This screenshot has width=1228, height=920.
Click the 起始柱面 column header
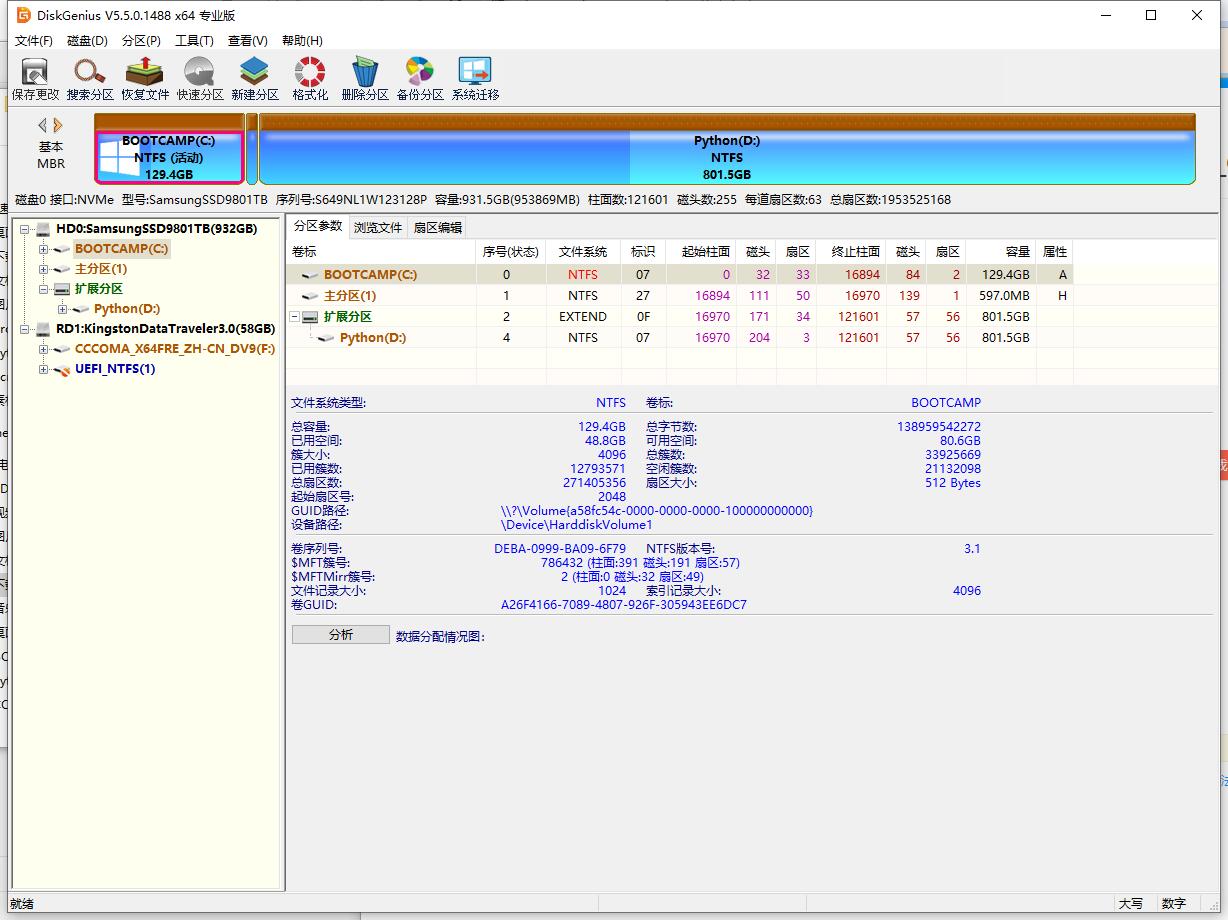pos(701,252)
